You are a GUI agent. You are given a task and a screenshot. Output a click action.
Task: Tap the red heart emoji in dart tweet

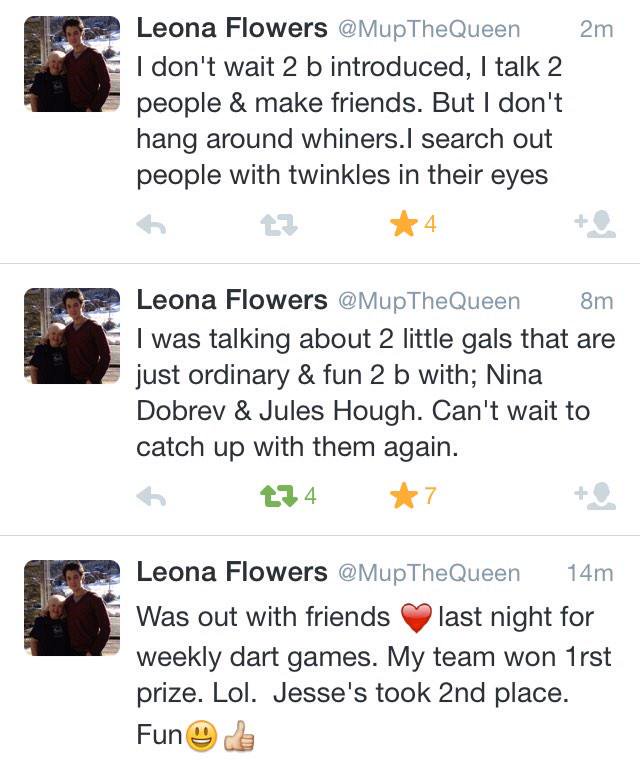(416, 617)
